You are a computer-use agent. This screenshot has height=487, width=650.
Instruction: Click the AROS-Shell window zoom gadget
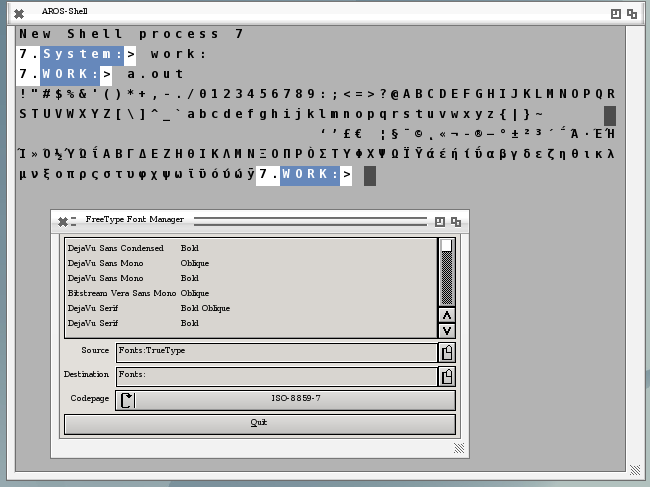pyautogui.click(x=616, y=14)
